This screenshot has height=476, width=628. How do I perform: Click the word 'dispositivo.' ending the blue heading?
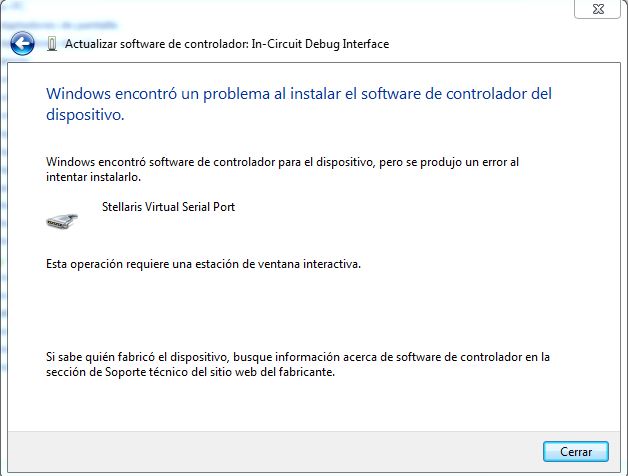coord(86,115)
